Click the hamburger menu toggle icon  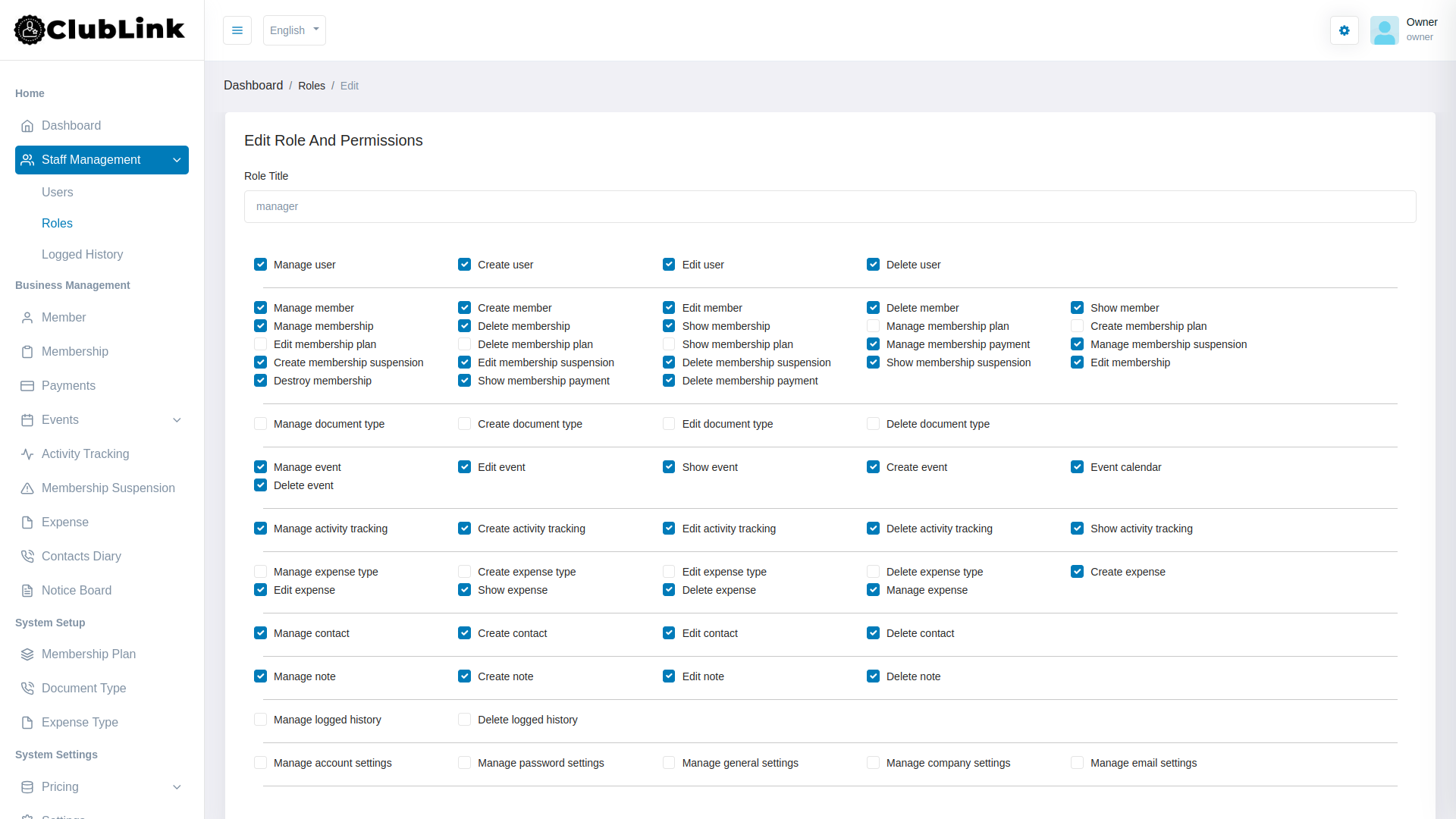tap(237, 30)
